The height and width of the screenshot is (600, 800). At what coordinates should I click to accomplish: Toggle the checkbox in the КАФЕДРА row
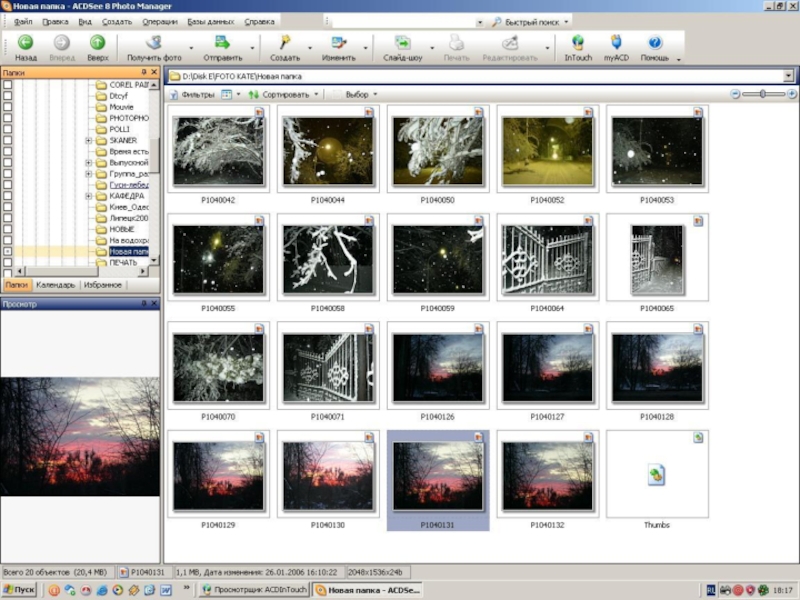click(x=8, y=196)
